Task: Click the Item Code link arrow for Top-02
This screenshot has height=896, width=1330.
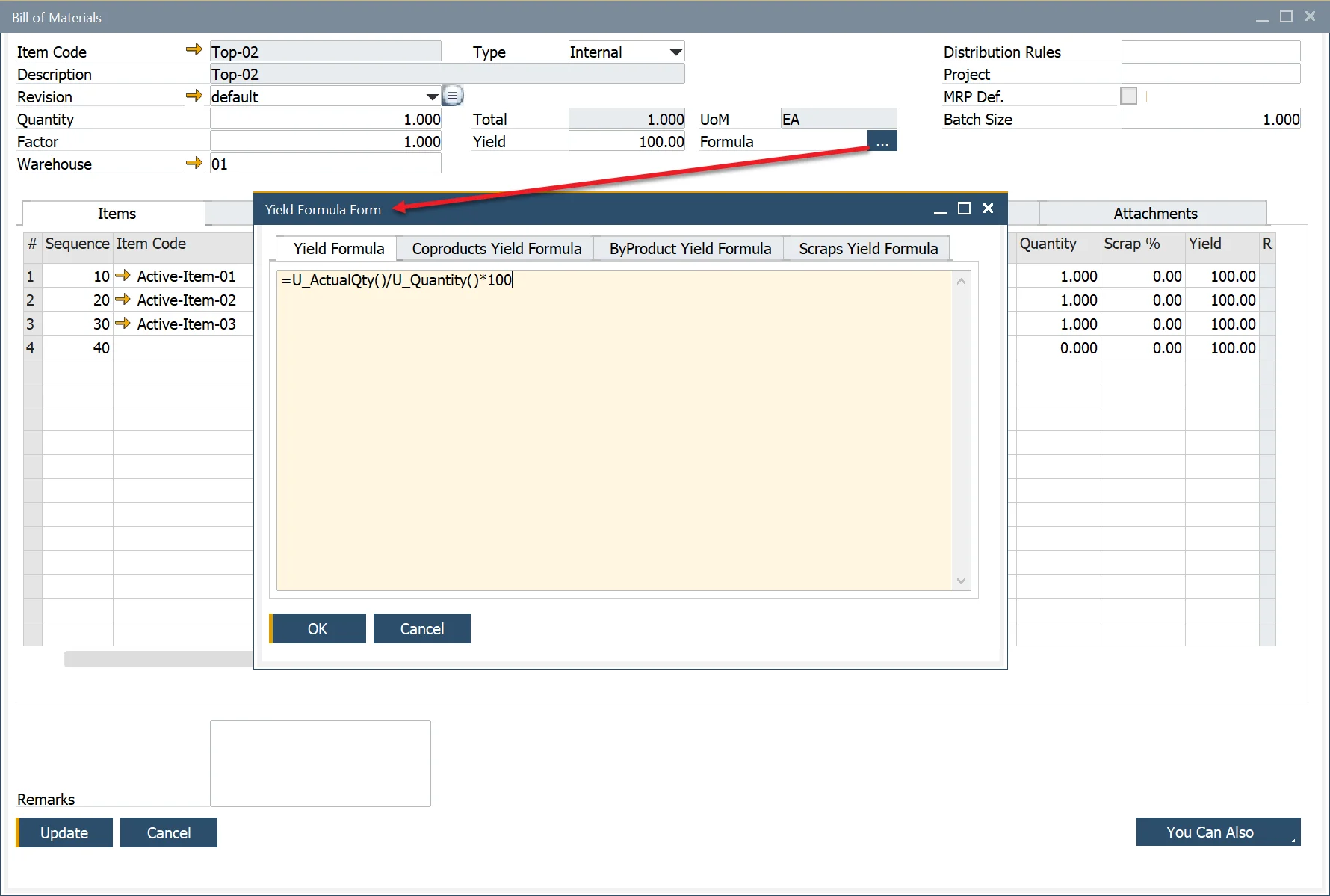Action: (x=194, y=50)
